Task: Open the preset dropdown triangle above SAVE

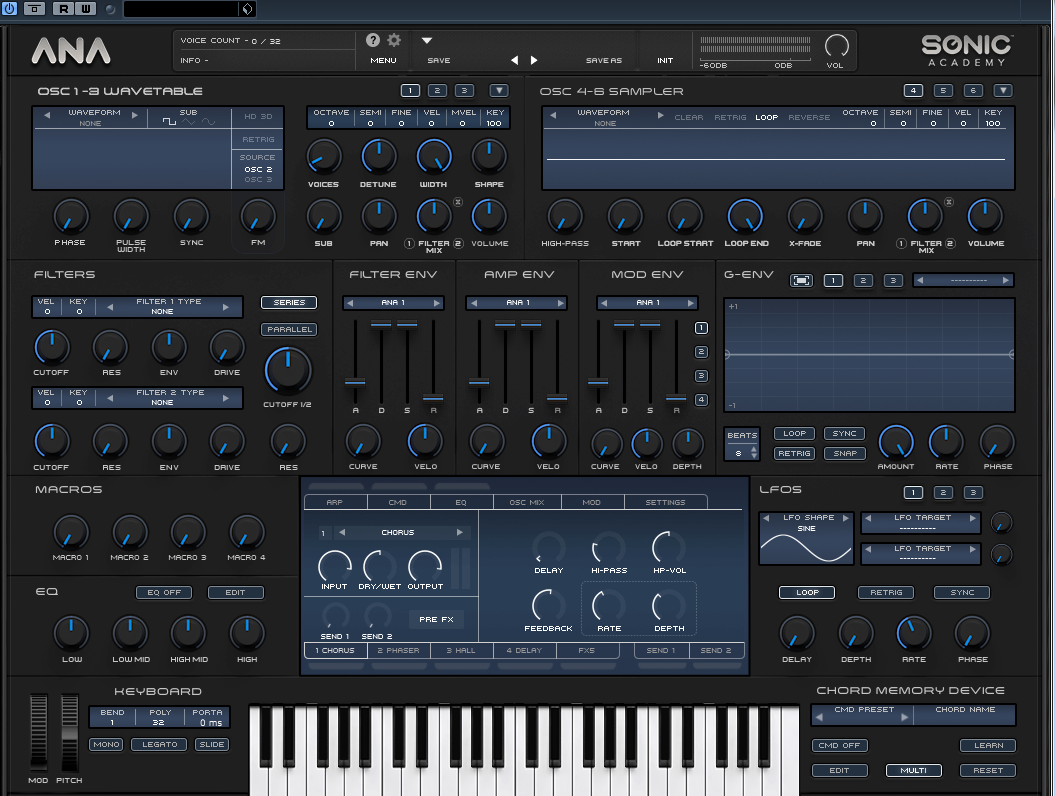Action: coord(427,40)
